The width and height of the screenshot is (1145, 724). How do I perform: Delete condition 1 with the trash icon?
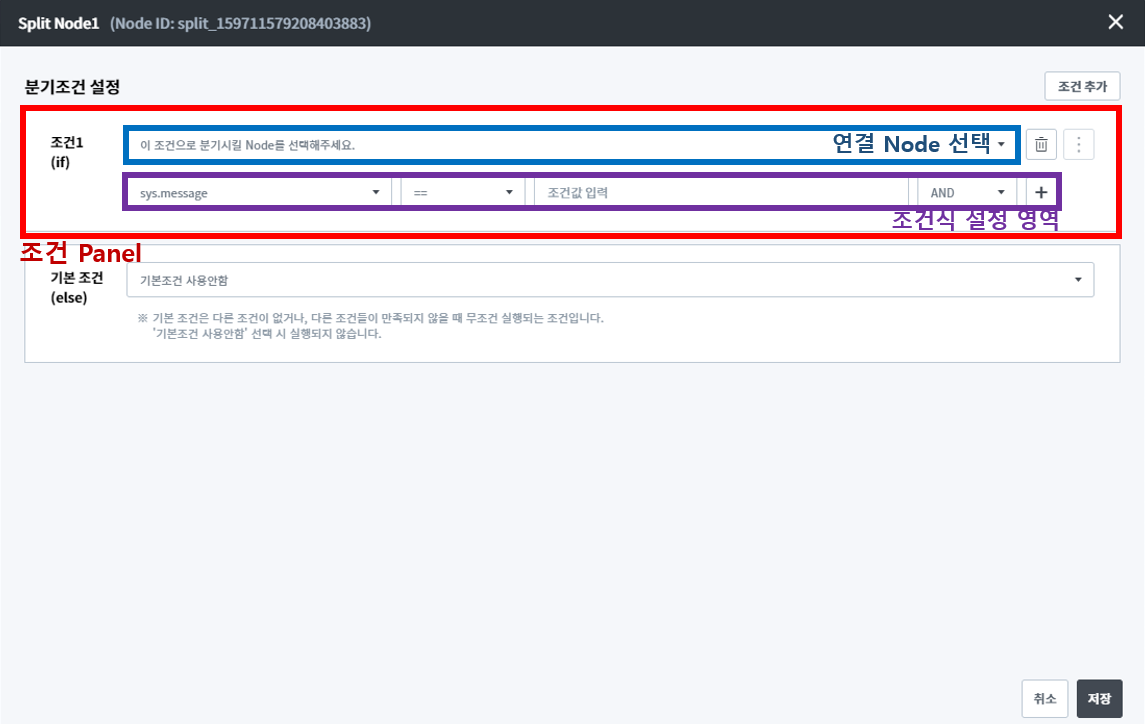1041,145
